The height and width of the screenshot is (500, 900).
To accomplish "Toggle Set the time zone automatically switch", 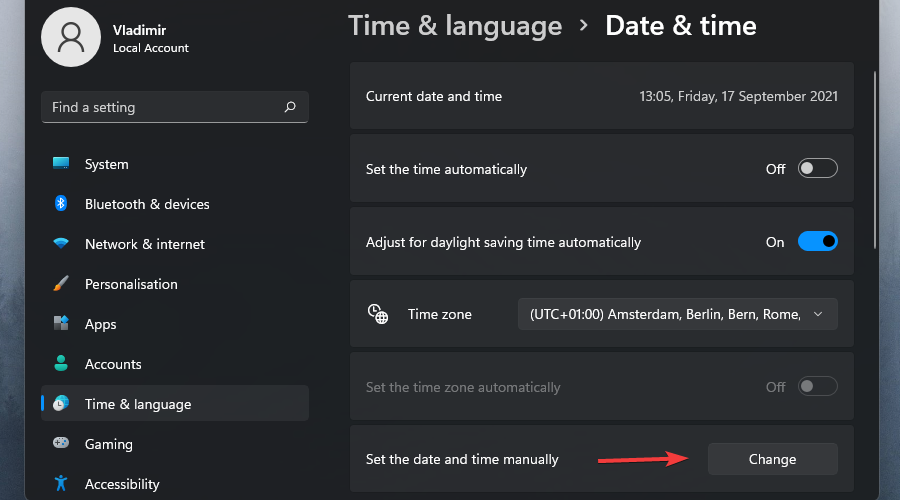I will point(817,387).
